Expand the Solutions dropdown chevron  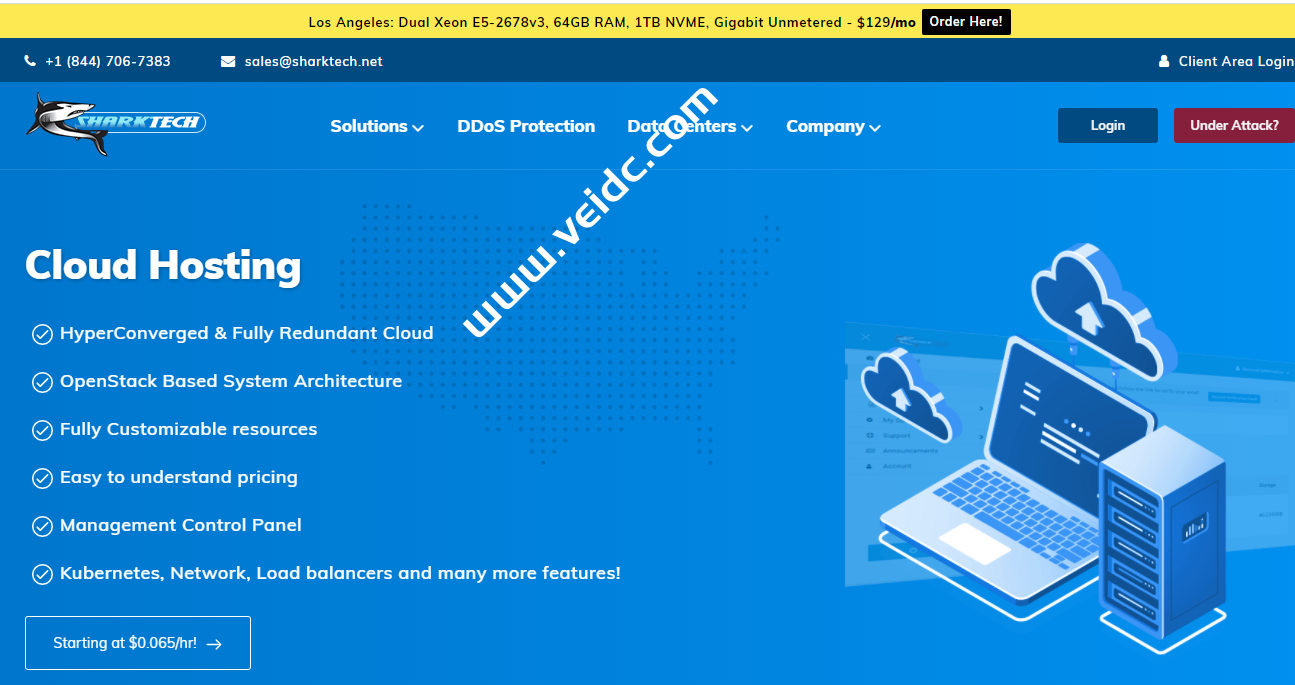tap(418, 128)
